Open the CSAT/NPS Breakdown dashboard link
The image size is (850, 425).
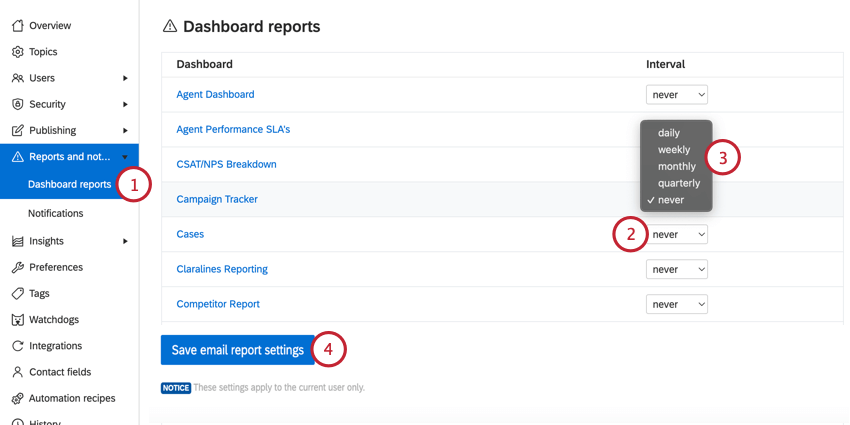227,164
